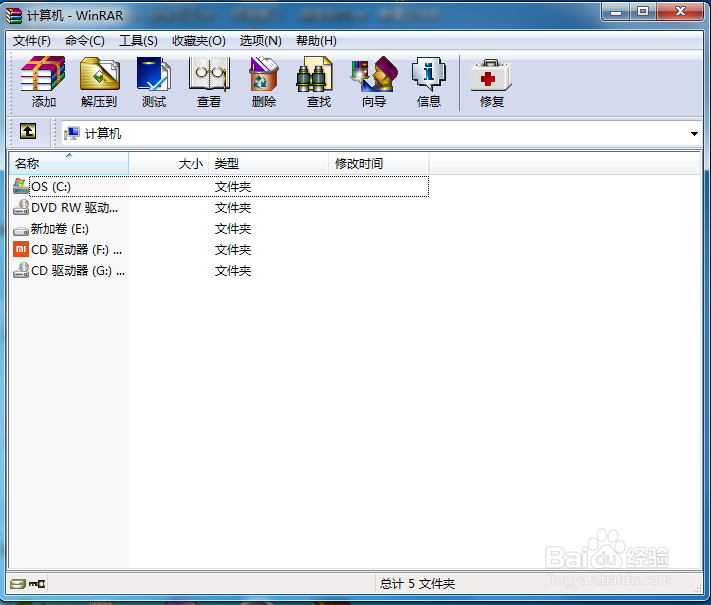The image size is (711, 605).
Task: Open the 命令(C) menu
Action: pos(85,41)
